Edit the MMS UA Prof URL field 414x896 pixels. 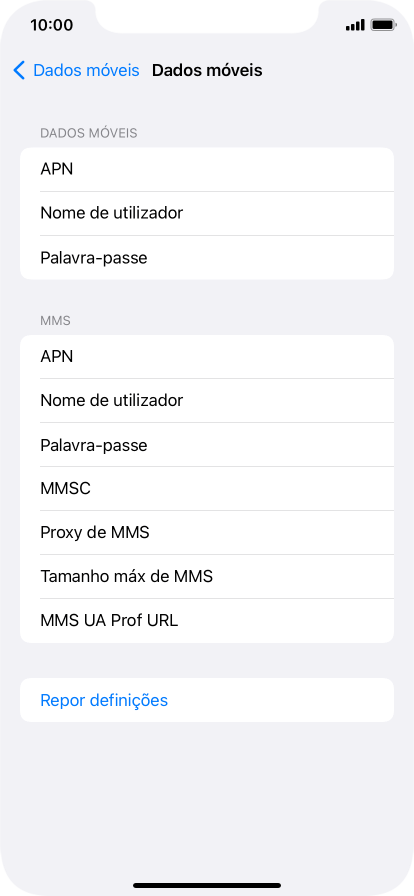click(207, 621)
